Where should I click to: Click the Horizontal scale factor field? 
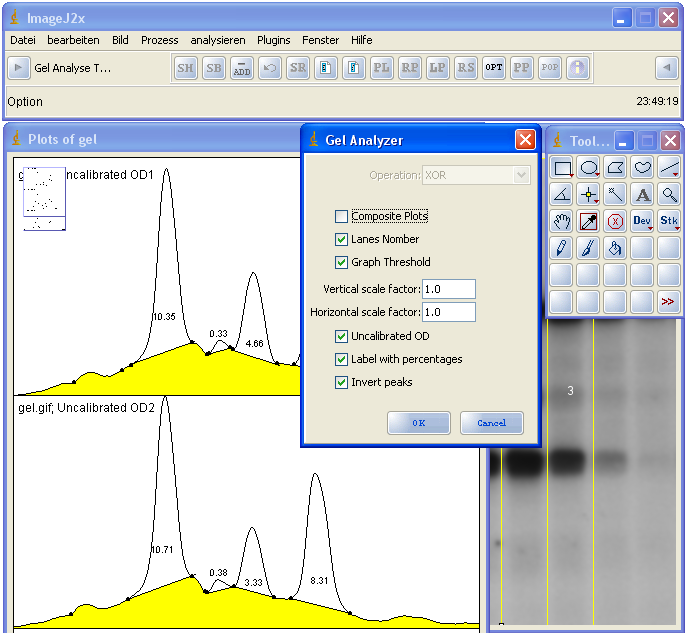click(449, 312)
